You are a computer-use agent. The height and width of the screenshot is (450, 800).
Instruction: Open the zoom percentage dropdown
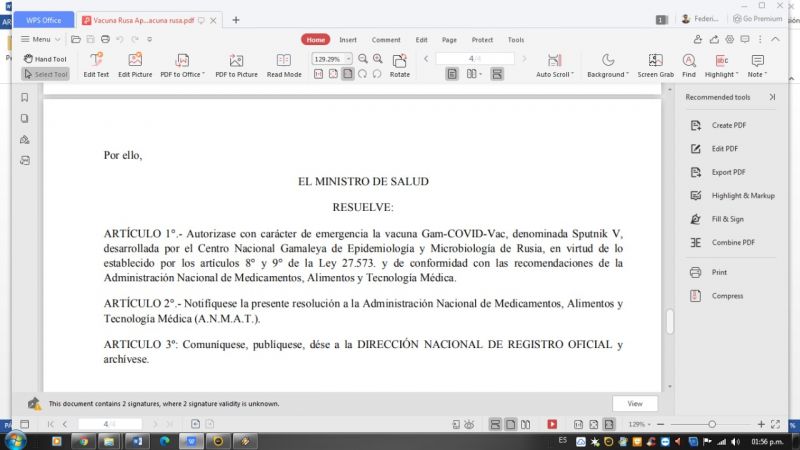(348, 59)
